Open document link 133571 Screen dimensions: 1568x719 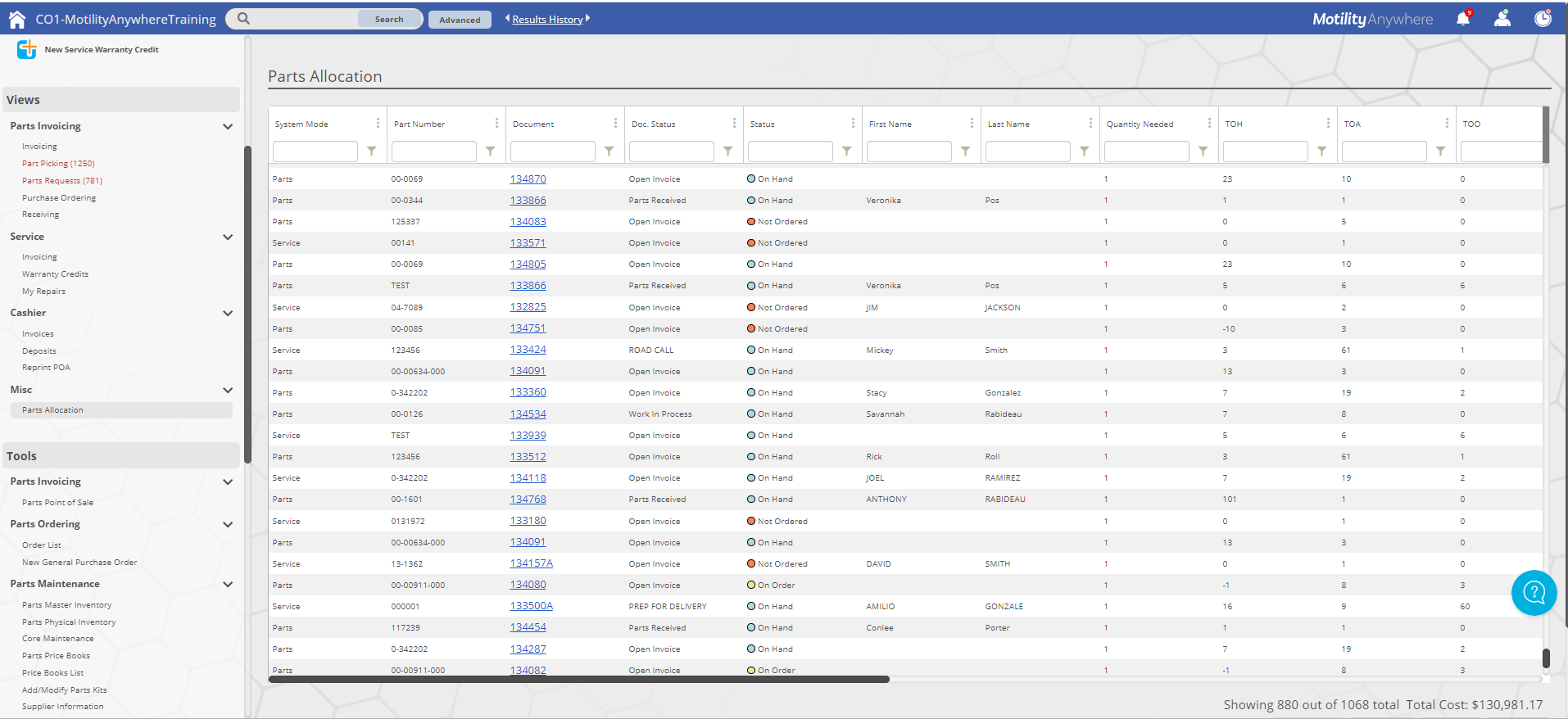pyautogui.click(x=528, y=243)
